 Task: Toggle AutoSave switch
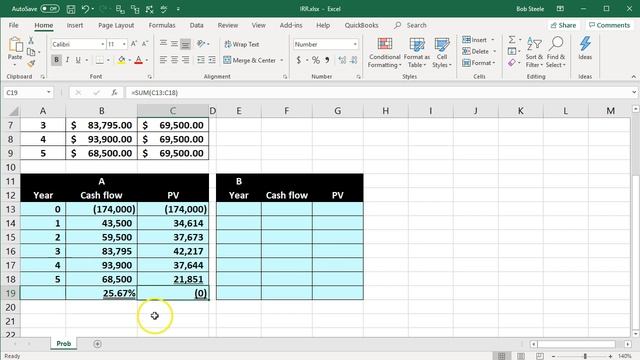pyautogui.click(x=49, y=9)
